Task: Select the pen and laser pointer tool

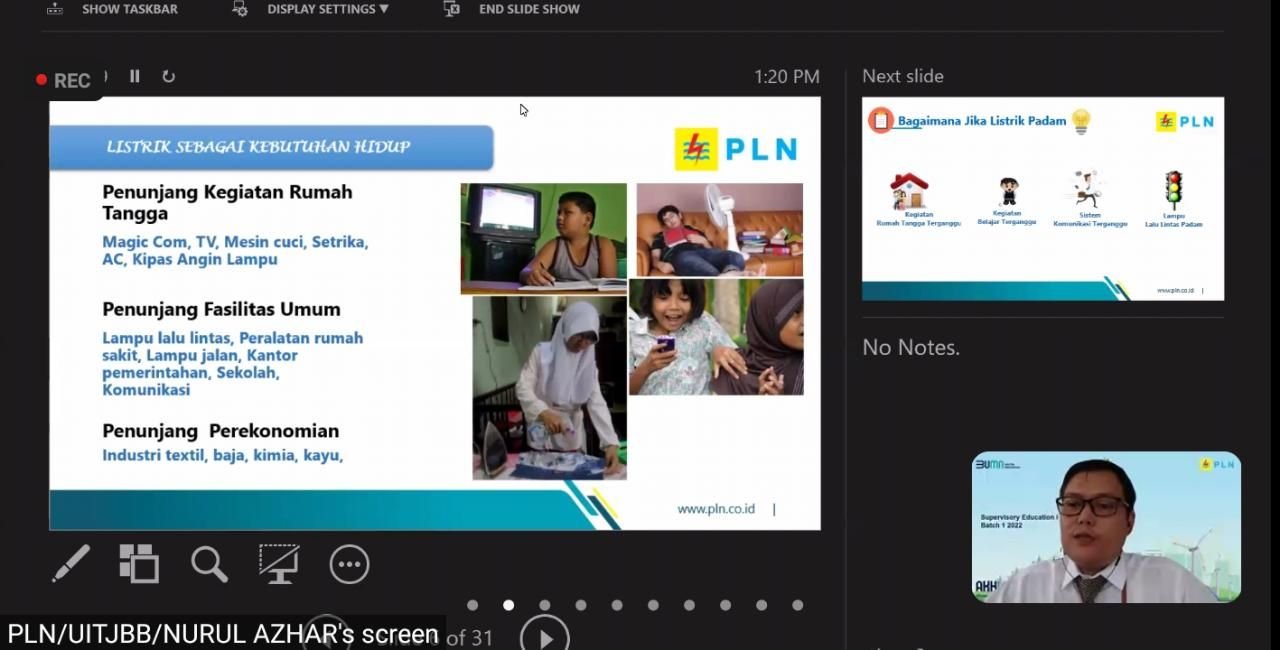Action: click(x=69, y=564)
